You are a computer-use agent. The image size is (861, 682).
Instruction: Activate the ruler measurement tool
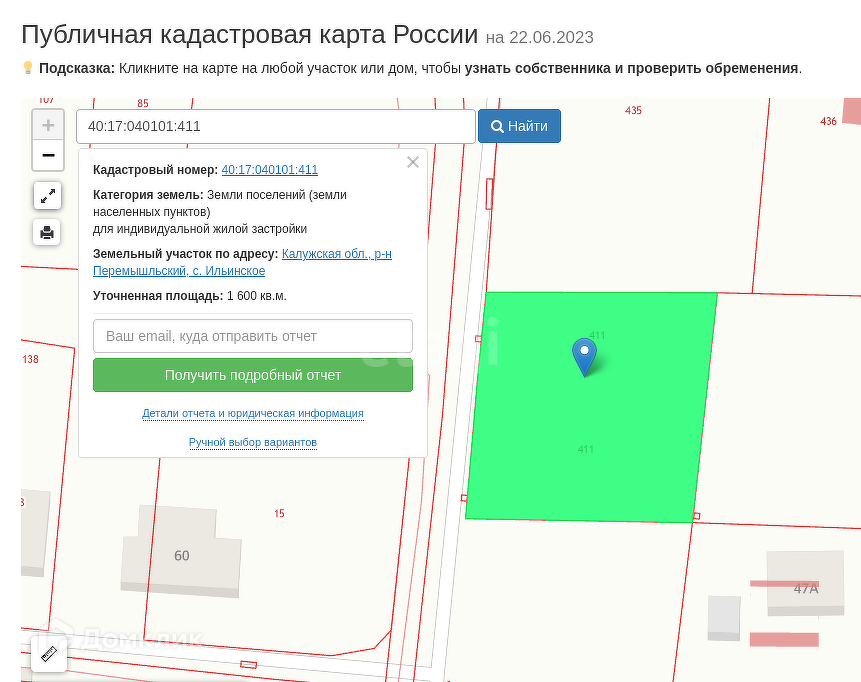point(49,653)
